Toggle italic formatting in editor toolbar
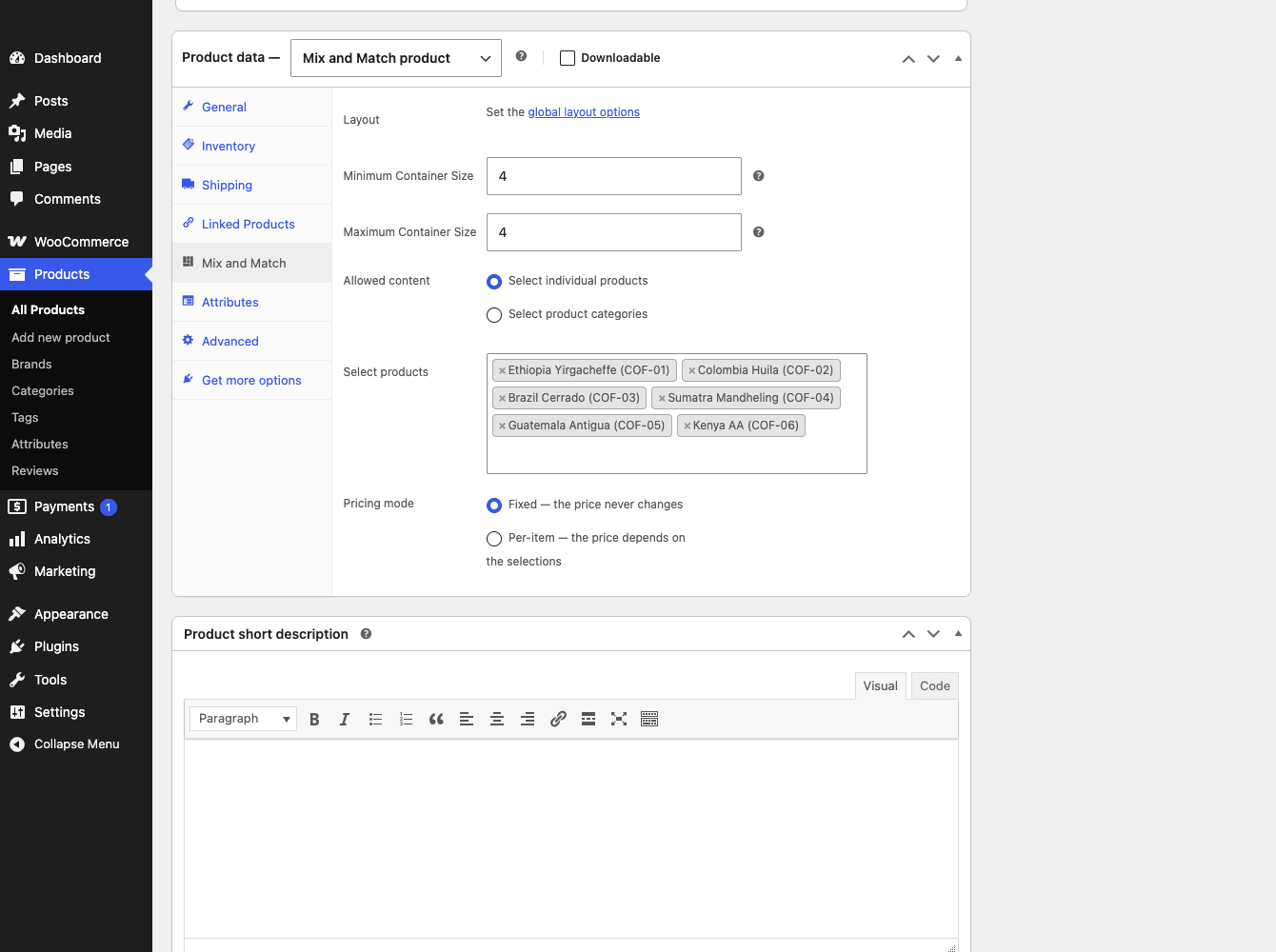Viewport: 1276px width, 952px height. click(x=345, y=719)
